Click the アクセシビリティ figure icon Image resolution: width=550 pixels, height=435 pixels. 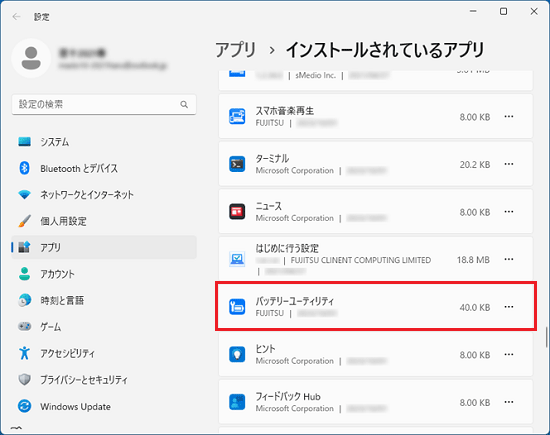pos(25,353)
